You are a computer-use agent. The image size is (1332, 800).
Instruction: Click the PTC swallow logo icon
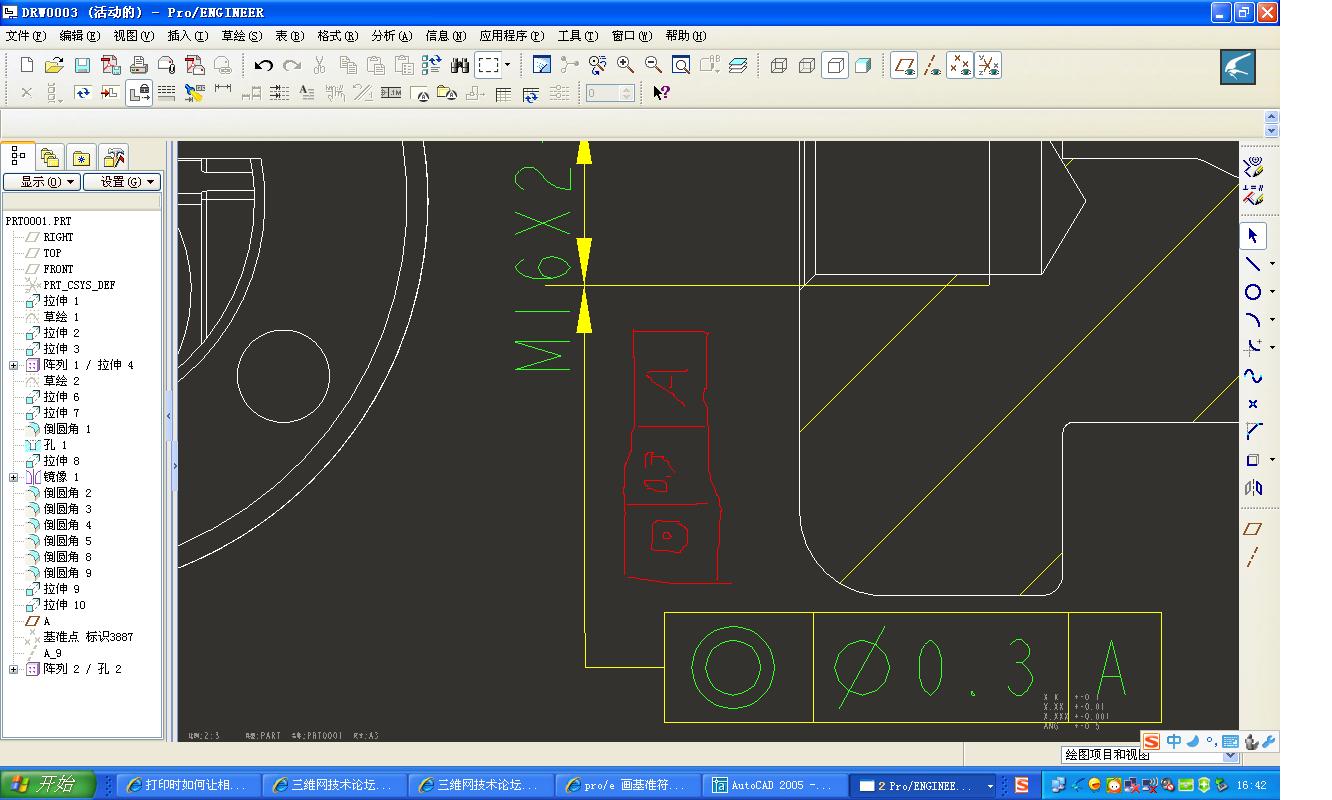coord(1237,67)
